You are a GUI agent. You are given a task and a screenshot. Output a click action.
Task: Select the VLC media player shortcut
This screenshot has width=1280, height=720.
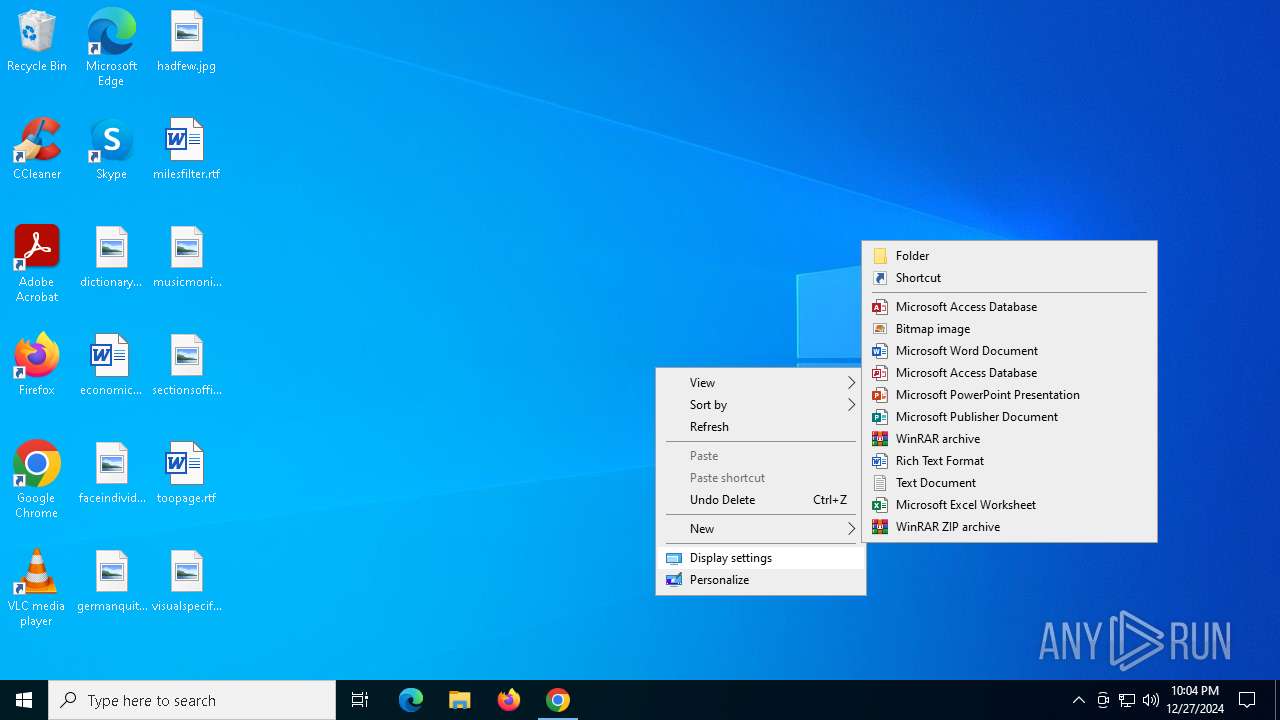pyautogui.click(x=37, y=588)
